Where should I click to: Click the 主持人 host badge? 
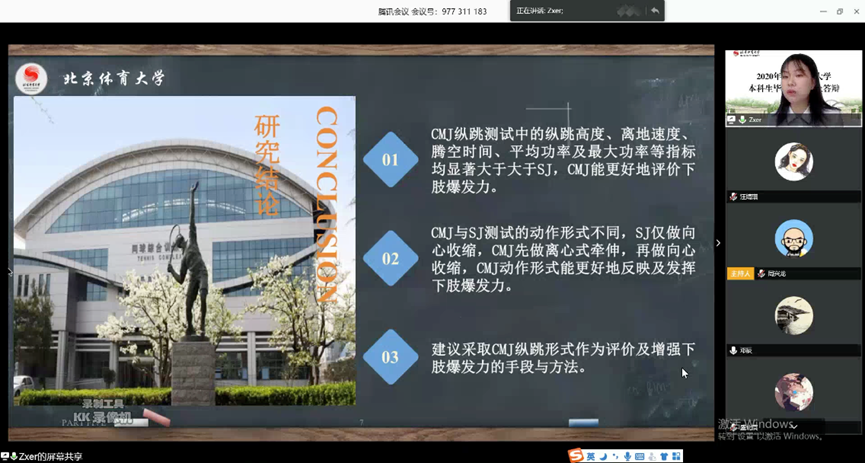pos(740,273)
